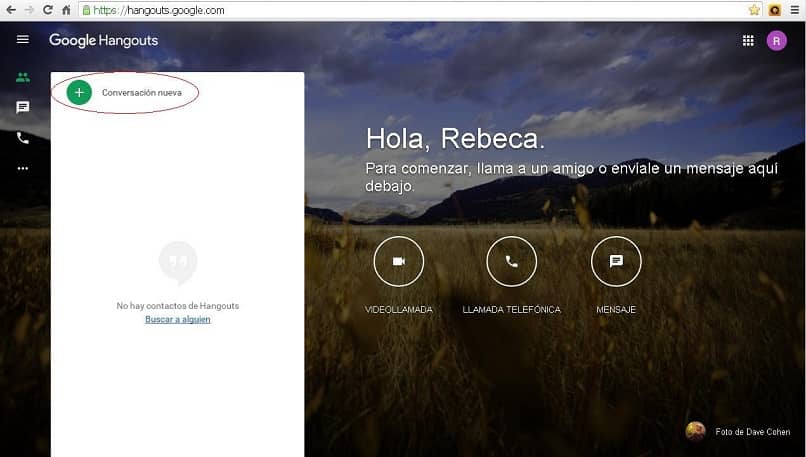Follow the Buscar a alguien link
The image size is (806, 457).
pos(177,319)
